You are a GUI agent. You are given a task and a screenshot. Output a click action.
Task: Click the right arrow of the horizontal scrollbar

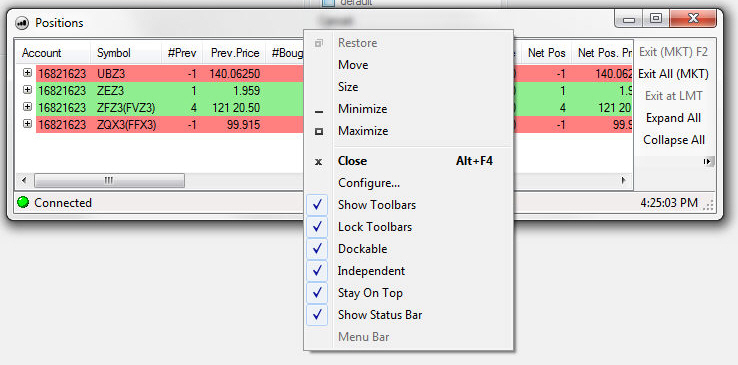coord(624,180)
